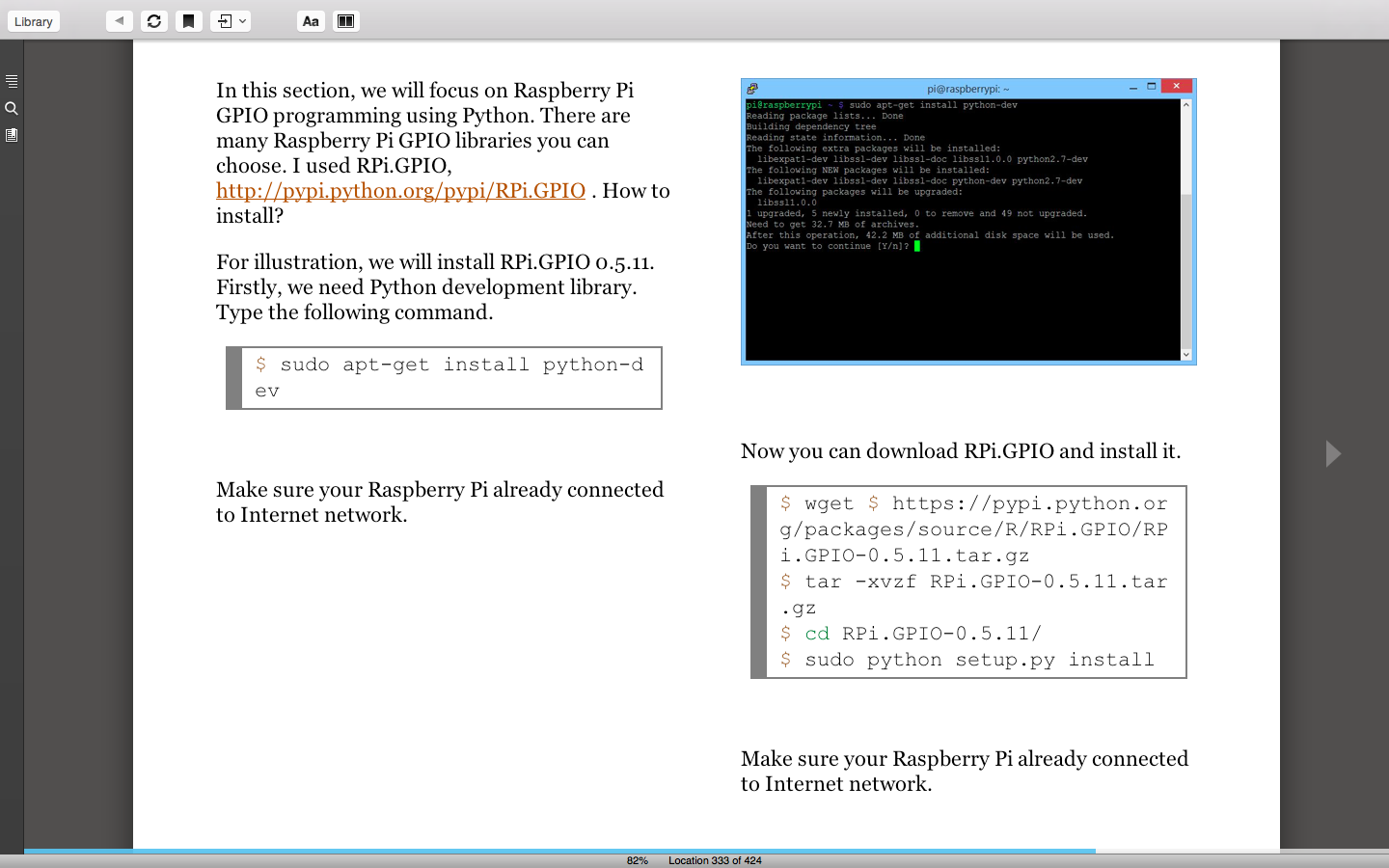The image size is (1389, 868).
Task: Click 'In this section' opening paragraph
Action: tap(443, 152)
